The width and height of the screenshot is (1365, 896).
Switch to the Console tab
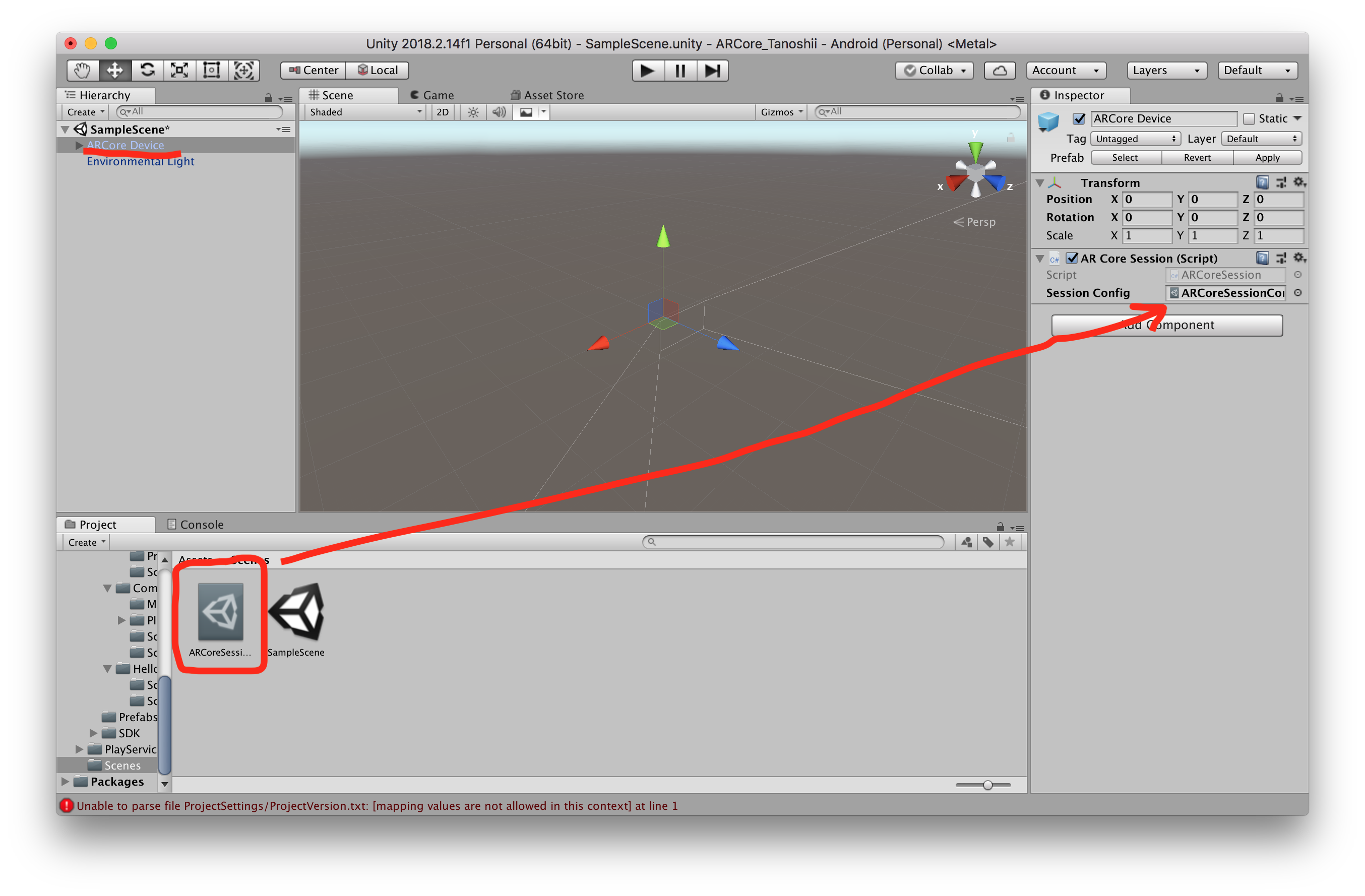195,524
